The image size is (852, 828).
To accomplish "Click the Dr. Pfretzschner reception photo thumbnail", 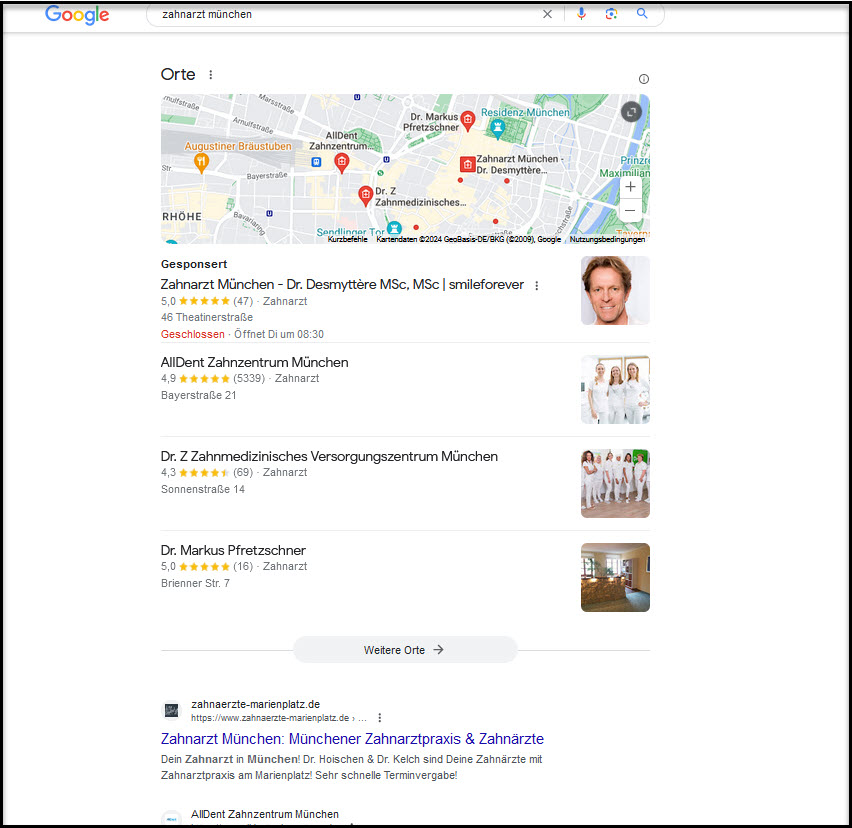I will tap(615, 578).
